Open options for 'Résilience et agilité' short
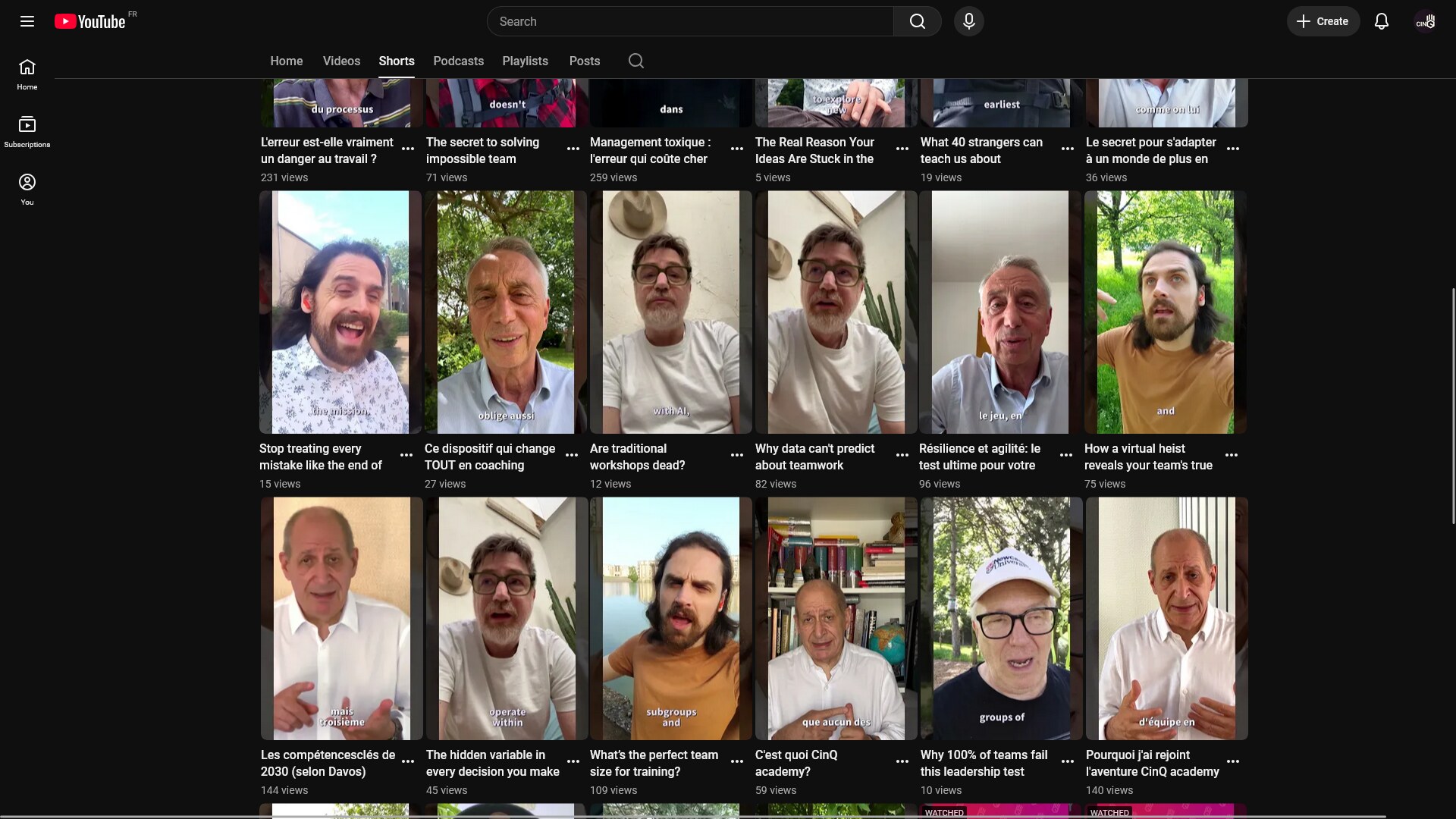Viewport: 1456px width, 819px height. click(x=1066, y=455)
